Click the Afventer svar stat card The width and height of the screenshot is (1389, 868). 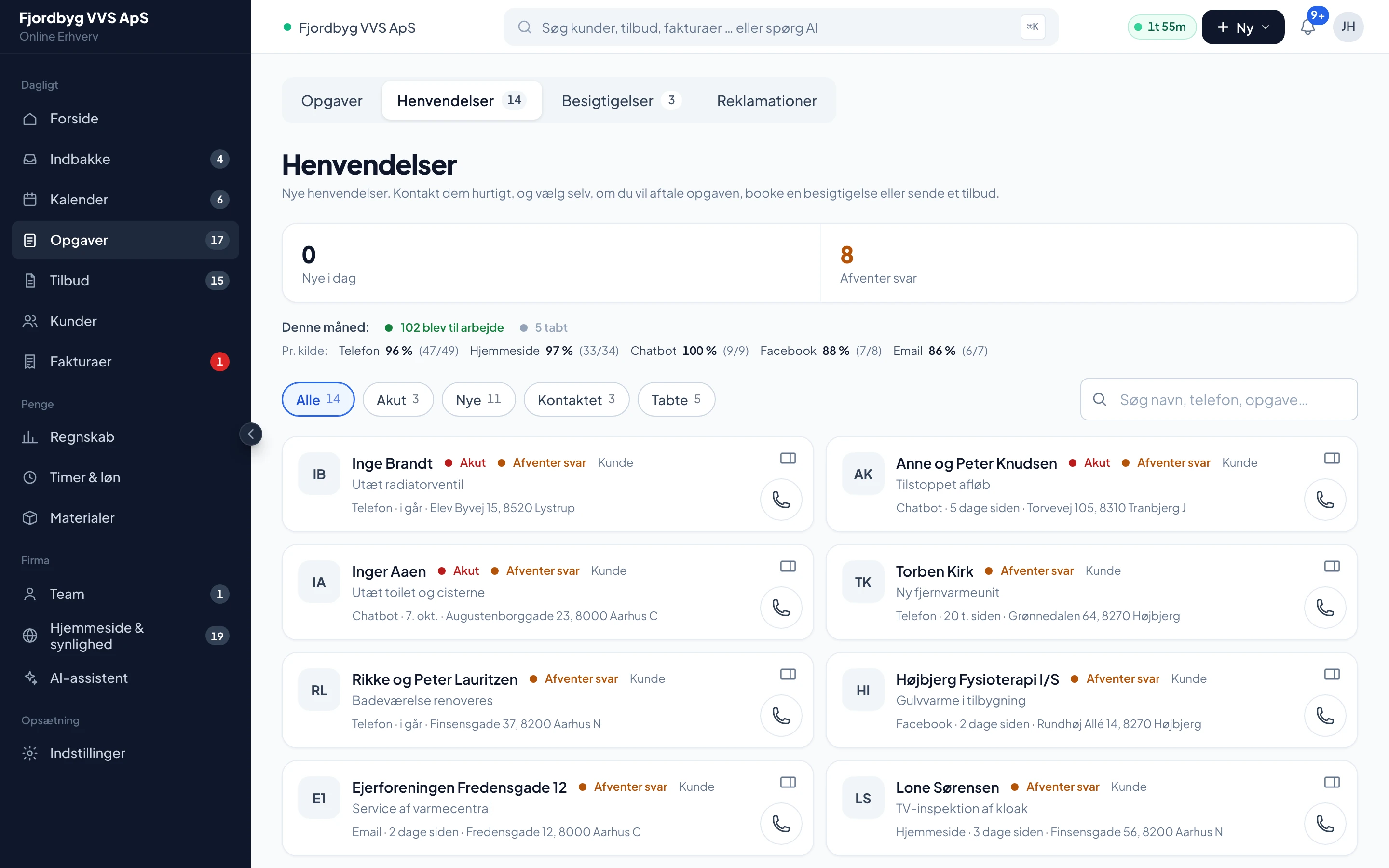pyautogui.click(x=1088, y=263)
